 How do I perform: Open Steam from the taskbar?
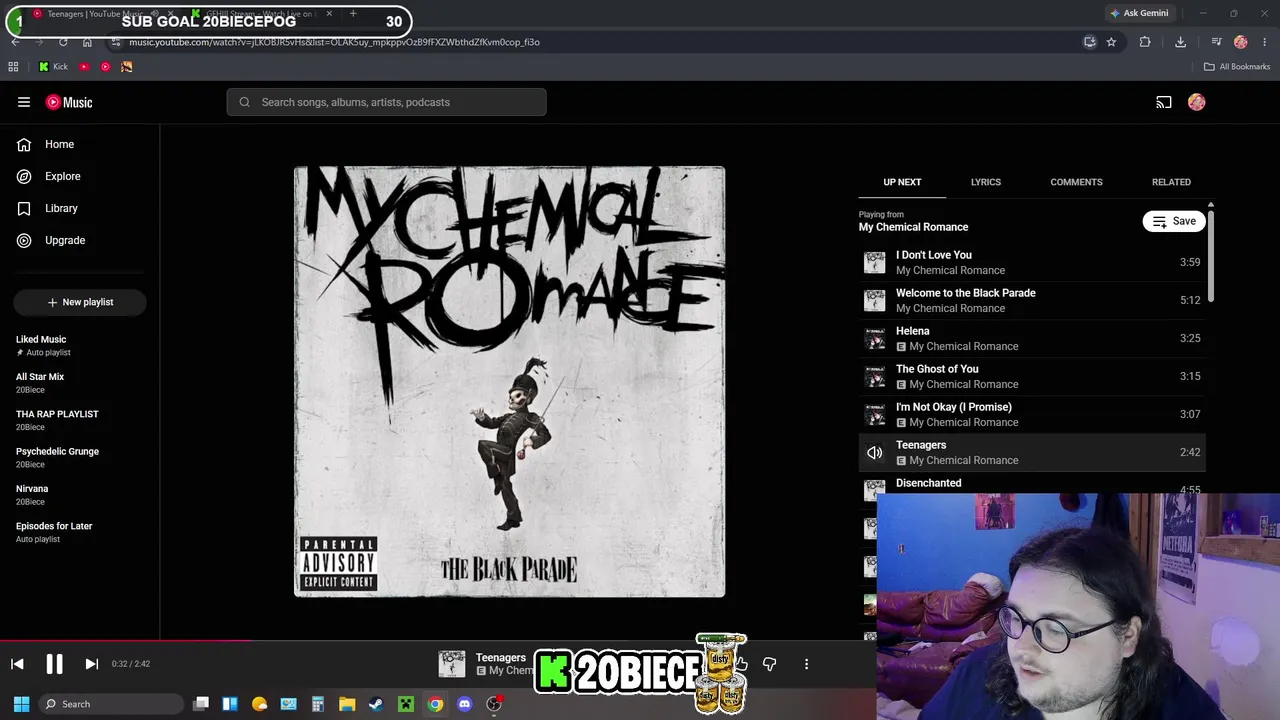376,704
